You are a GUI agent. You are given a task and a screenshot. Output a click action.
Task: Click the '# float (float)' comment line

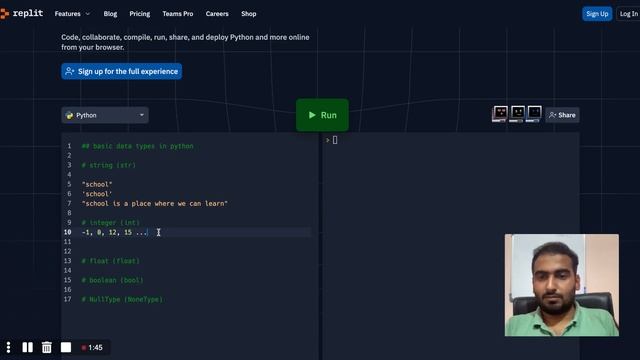(111, 261)
